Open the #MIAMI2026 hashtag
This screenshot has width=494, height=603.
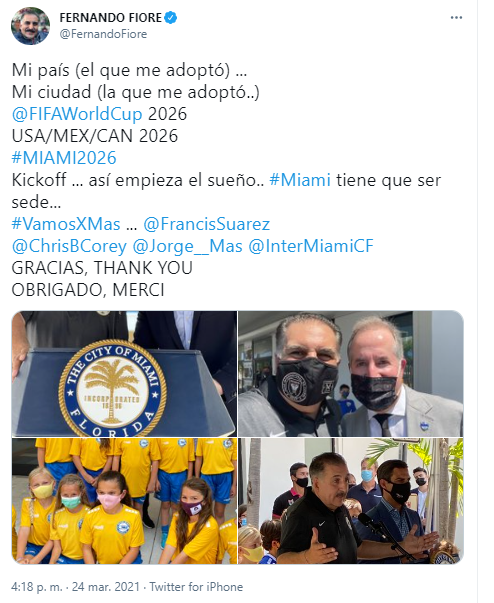tap(64, 158)
